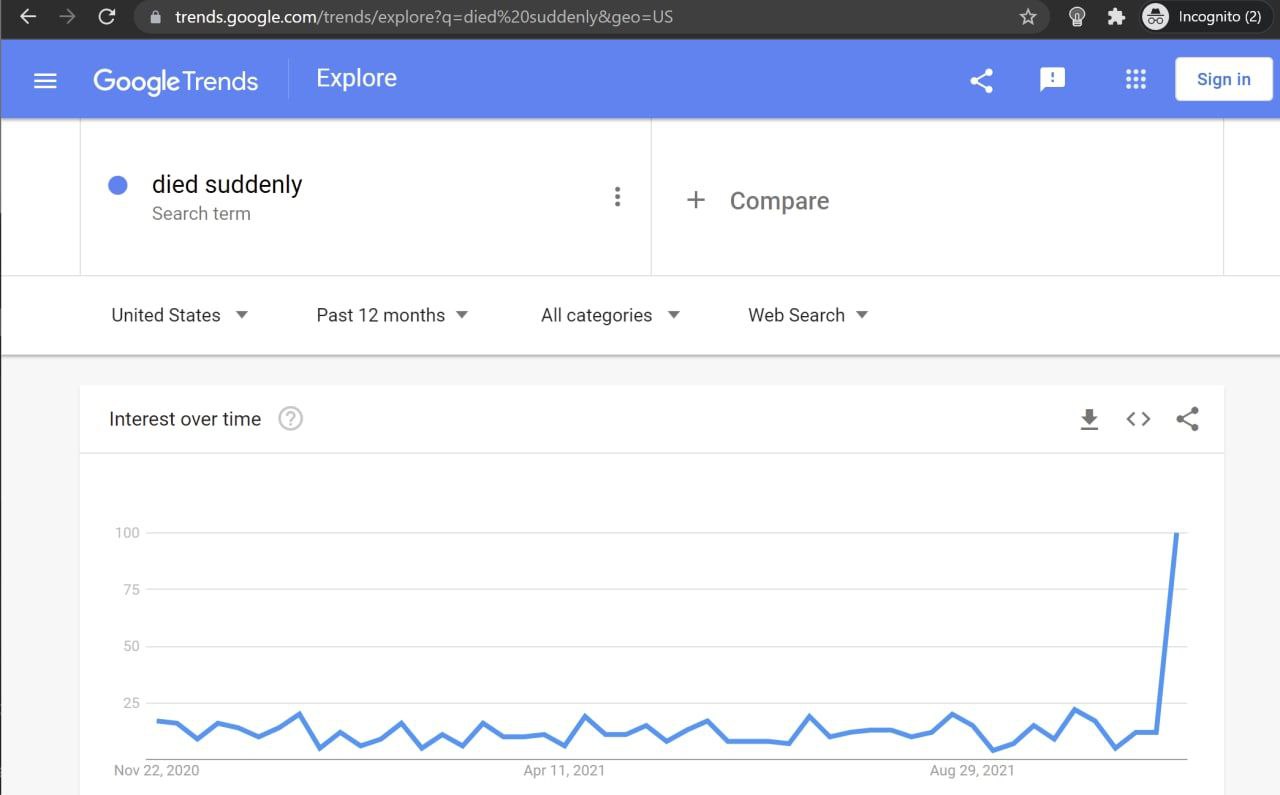Expand the United States region dropdown
The image size is (1280, 795).
tap(180, 315)
